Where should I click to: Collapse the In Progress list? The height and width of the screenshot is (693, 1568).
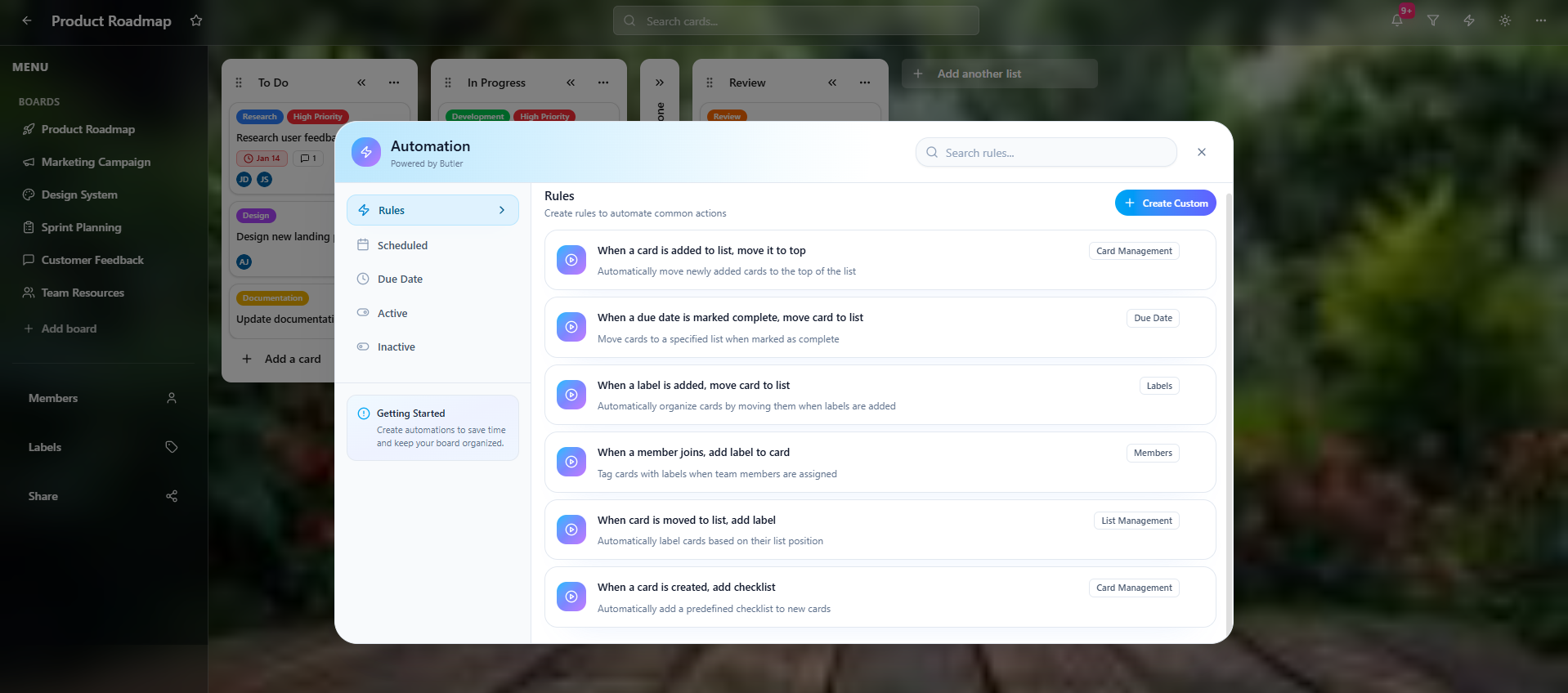(x=571, y=83)
